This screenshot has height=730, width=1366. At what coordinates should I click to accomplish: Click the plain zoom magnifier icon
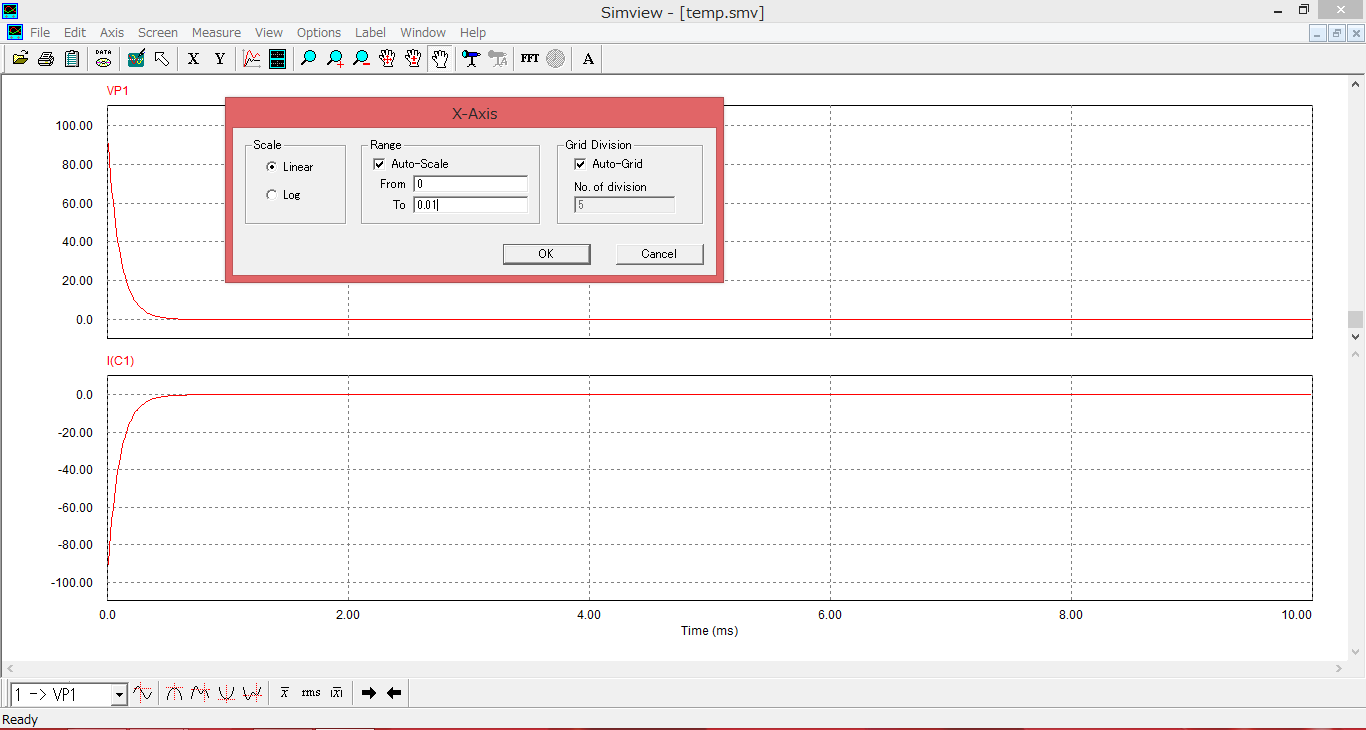[309, 59]
